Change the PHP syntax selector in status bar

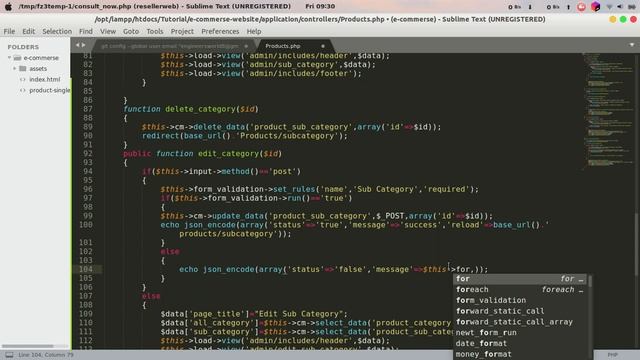(x=613, y=355)
